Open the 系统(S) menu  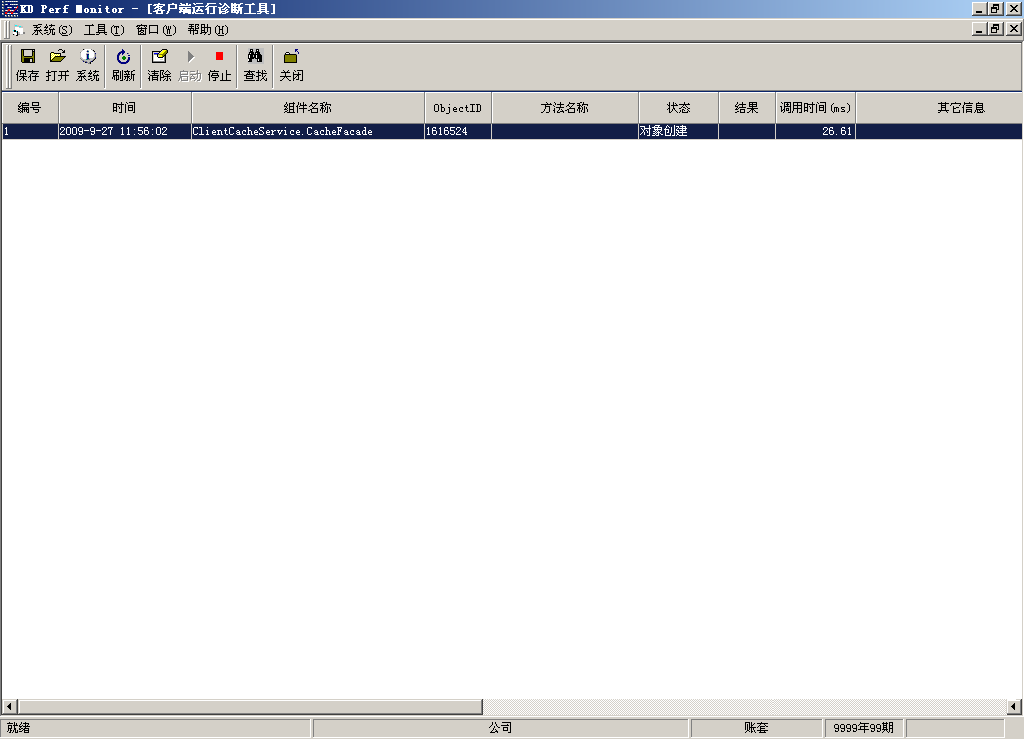coord(51,30)
